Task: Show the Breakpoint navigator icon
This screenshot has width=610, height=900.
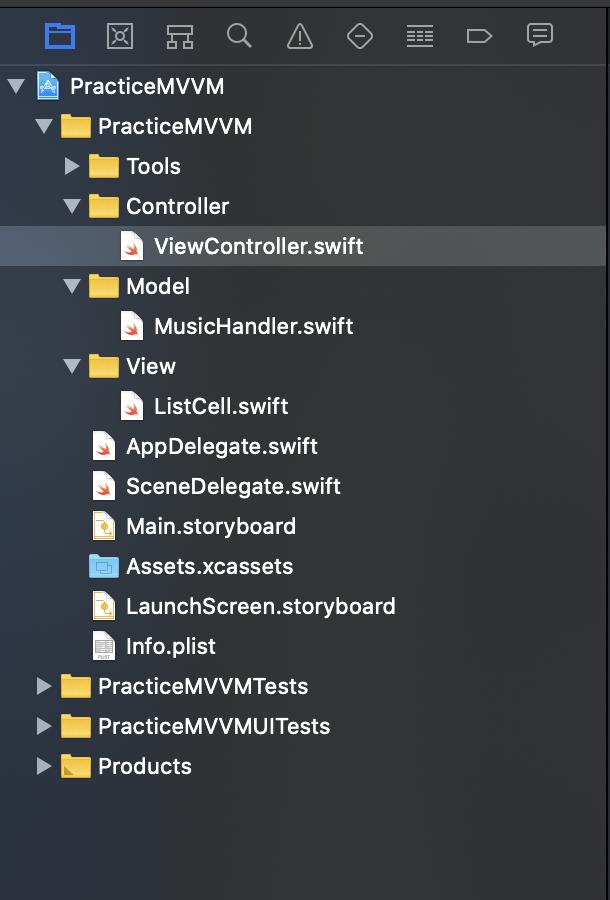Action: [x=479, y=37]
